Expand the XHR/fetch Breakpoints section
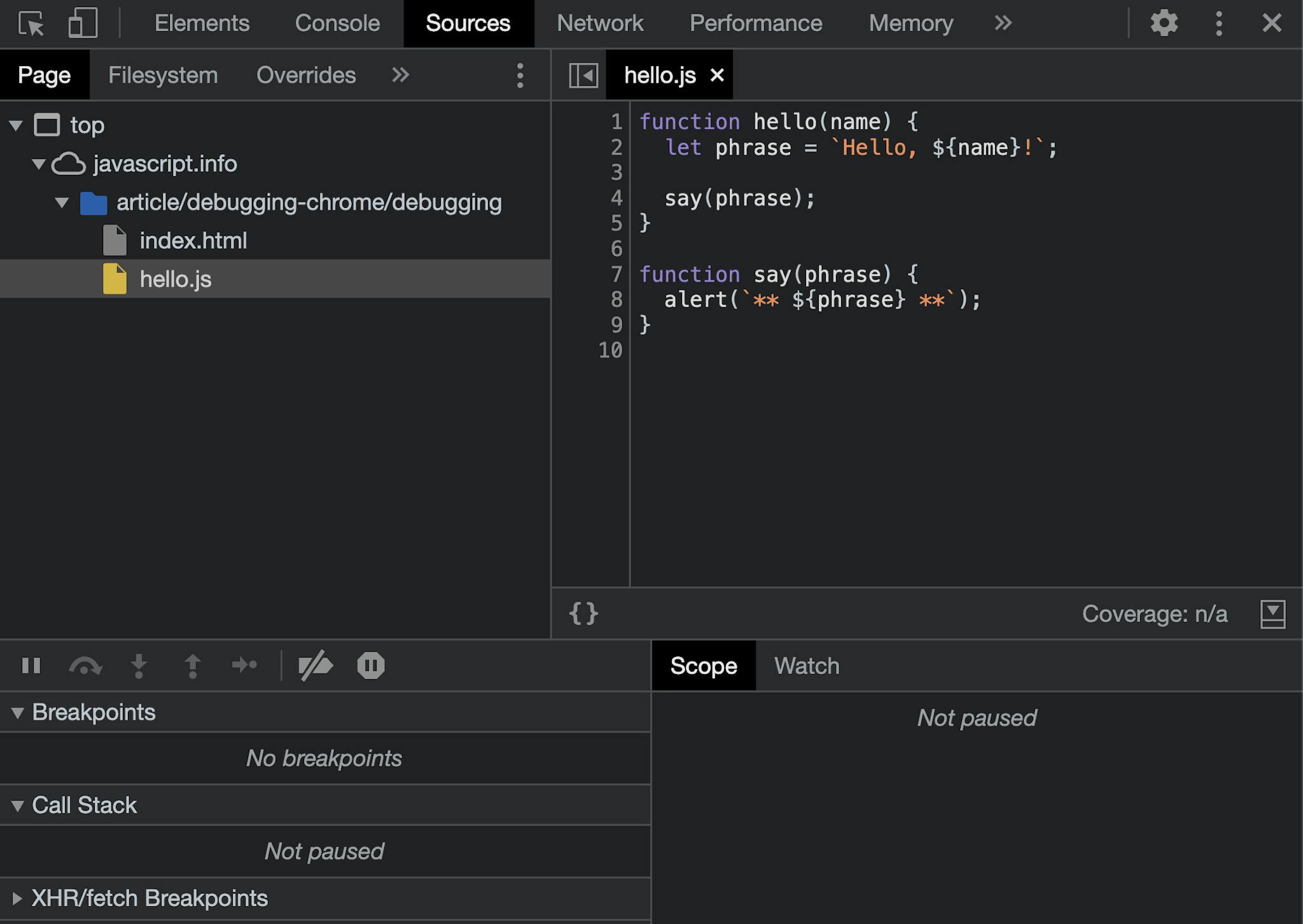This screenshot has width=1303, height=924. [18, 897]
